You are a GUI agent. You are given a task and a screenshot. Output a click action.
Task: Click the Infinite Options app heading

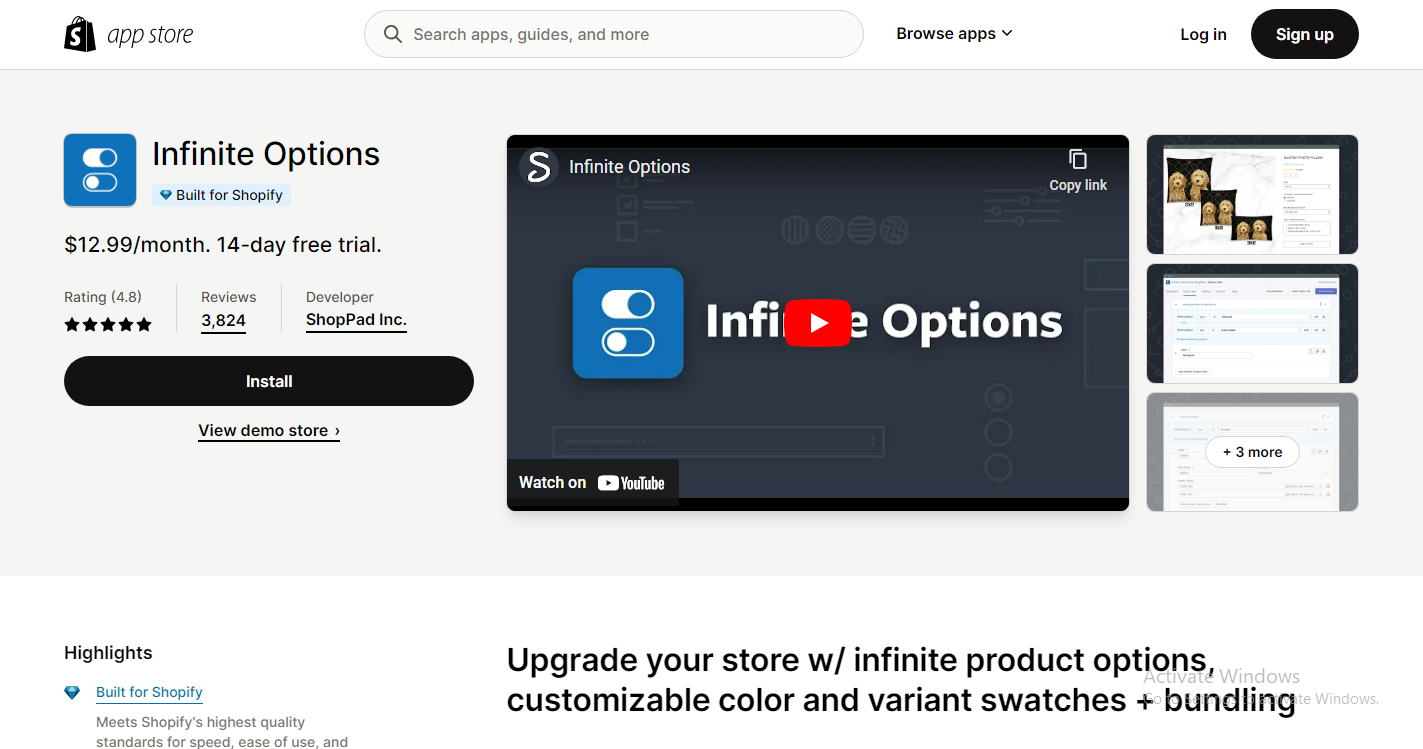coord(266,154)
